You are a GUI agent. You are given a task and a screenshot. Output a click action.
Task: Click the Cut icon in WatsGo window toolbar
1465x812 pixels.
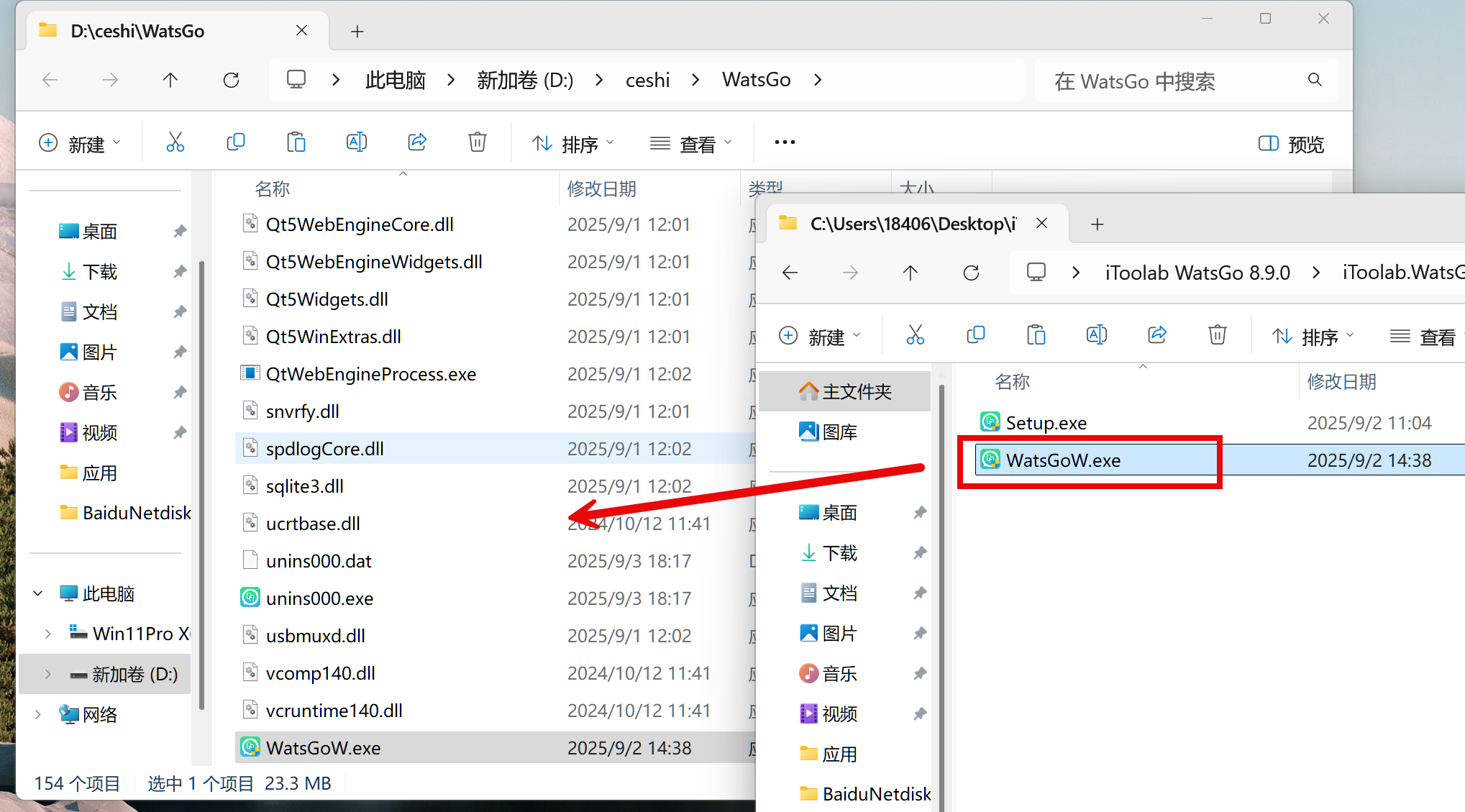coord(175,142)
